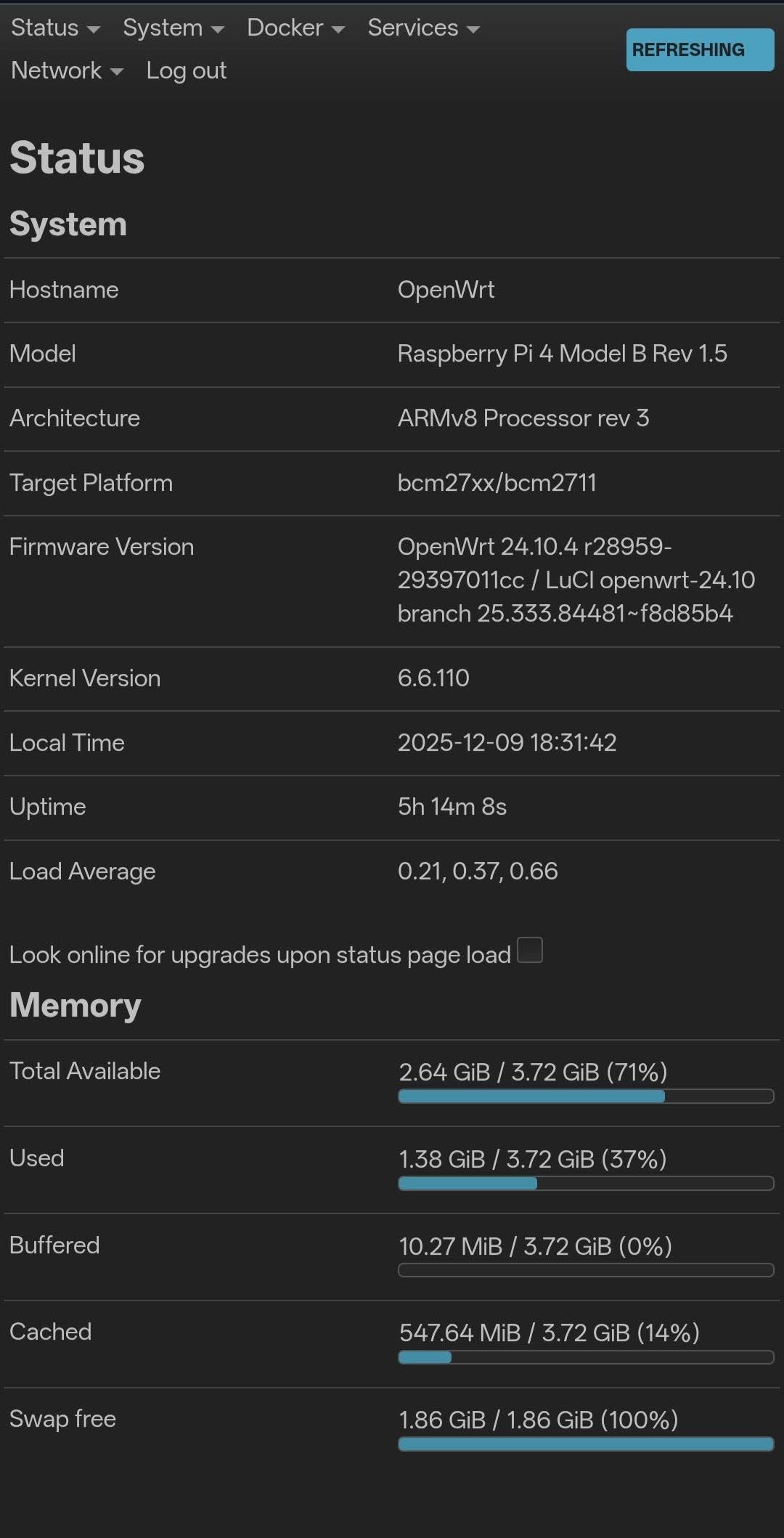784x1538 pixels.
Task: Click the Firmware Version label
Action: pyautogui.click(x=102, y=547)
